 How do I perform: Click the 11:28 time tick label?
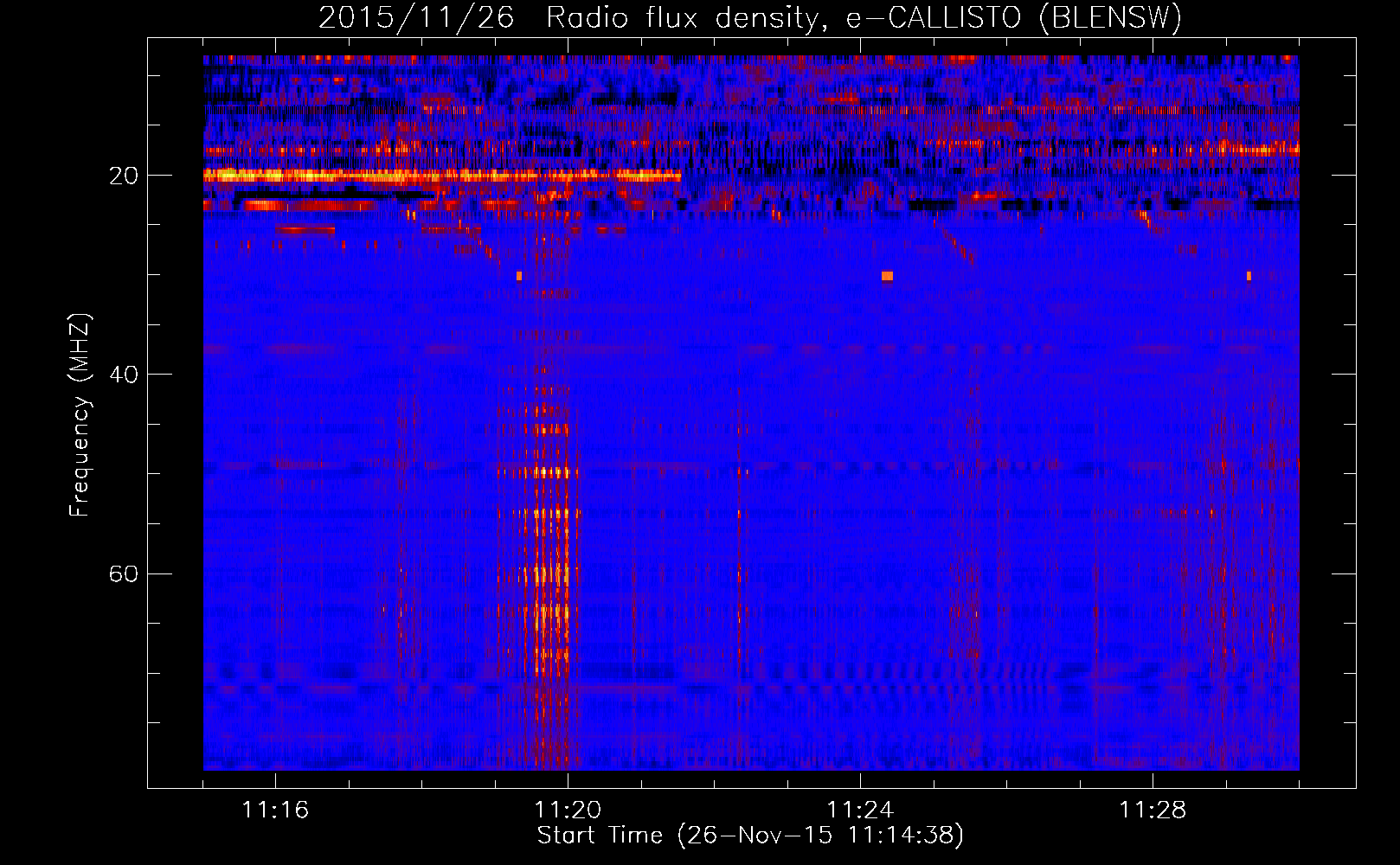point(1153,811)
